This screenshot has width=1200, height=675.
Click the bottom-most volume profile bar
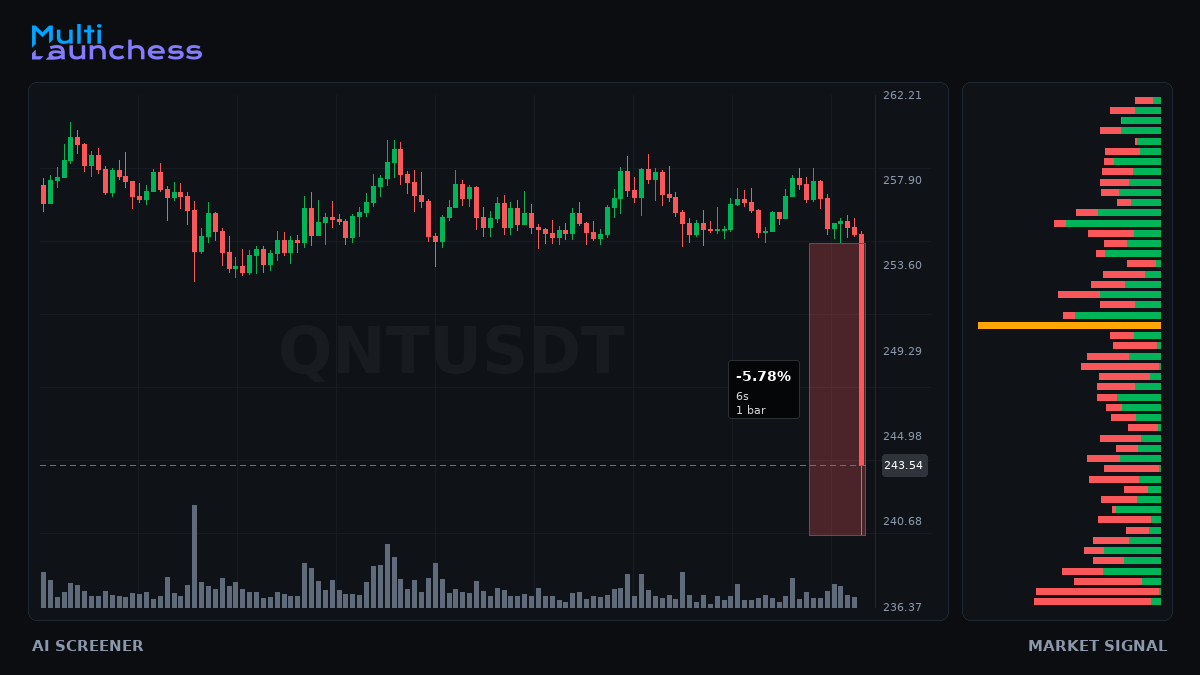coord(1097,601)
